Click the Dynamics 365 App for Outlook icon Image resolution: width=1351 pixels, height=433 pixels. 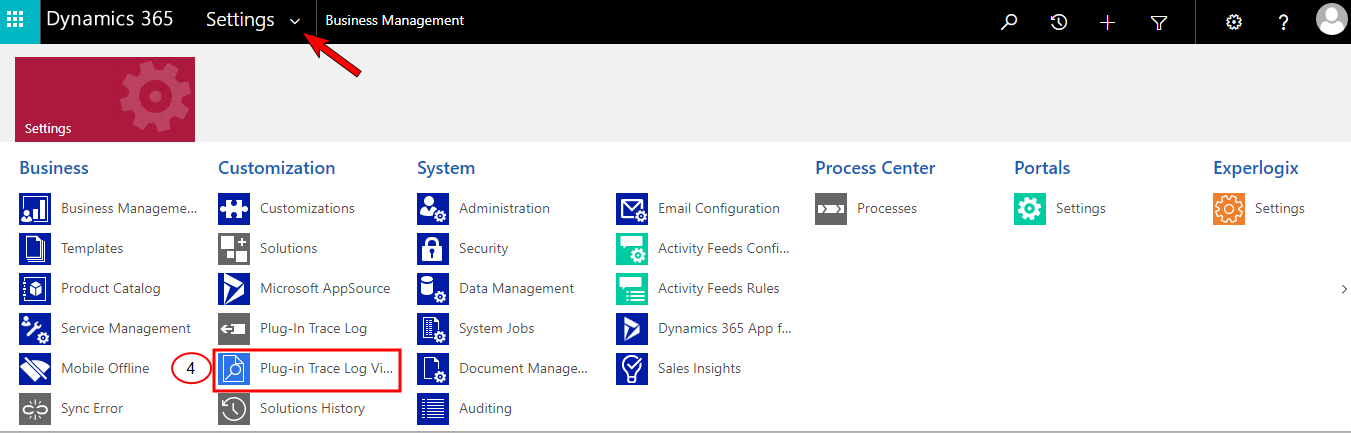coord(632,329)
